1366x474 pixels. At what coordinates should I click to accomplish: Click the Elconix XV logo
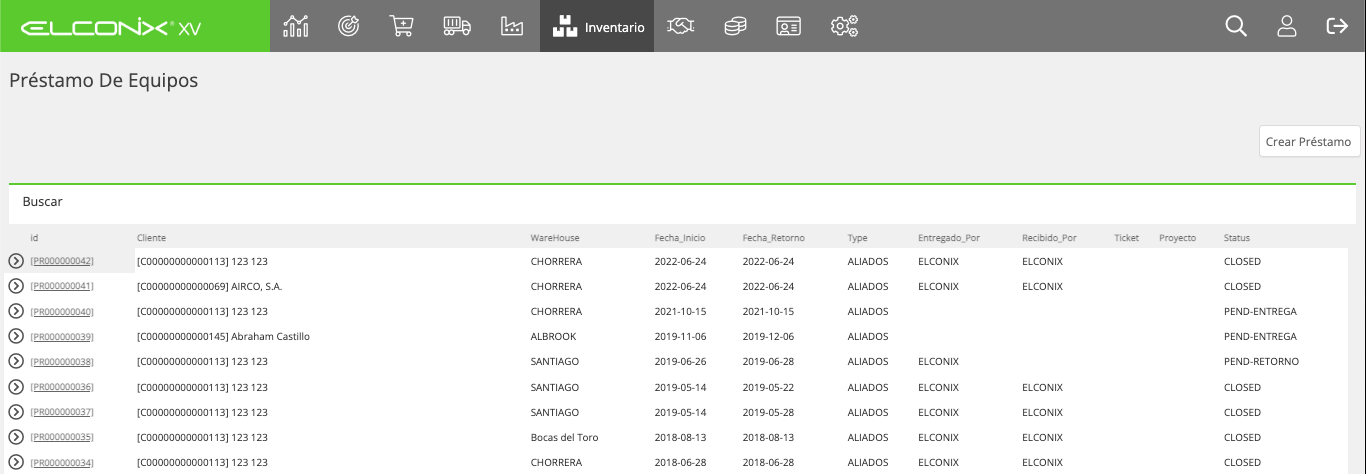point(111,28)
